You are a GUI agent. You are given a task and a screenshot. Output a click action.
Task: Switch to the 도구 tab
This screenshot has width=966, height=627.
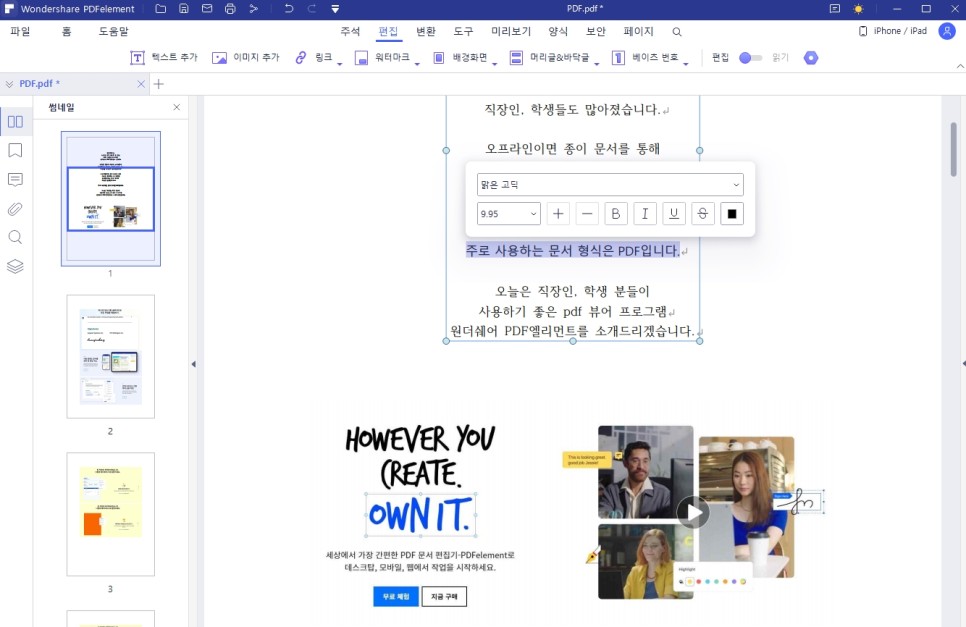463,31
